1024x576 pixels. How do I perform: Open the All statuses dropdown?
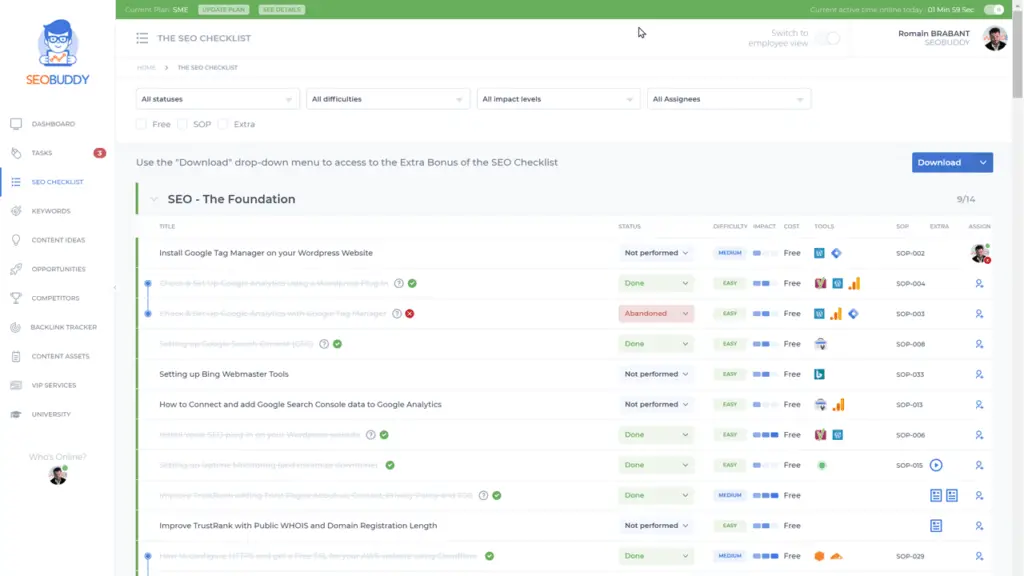[x=217, y=98]
